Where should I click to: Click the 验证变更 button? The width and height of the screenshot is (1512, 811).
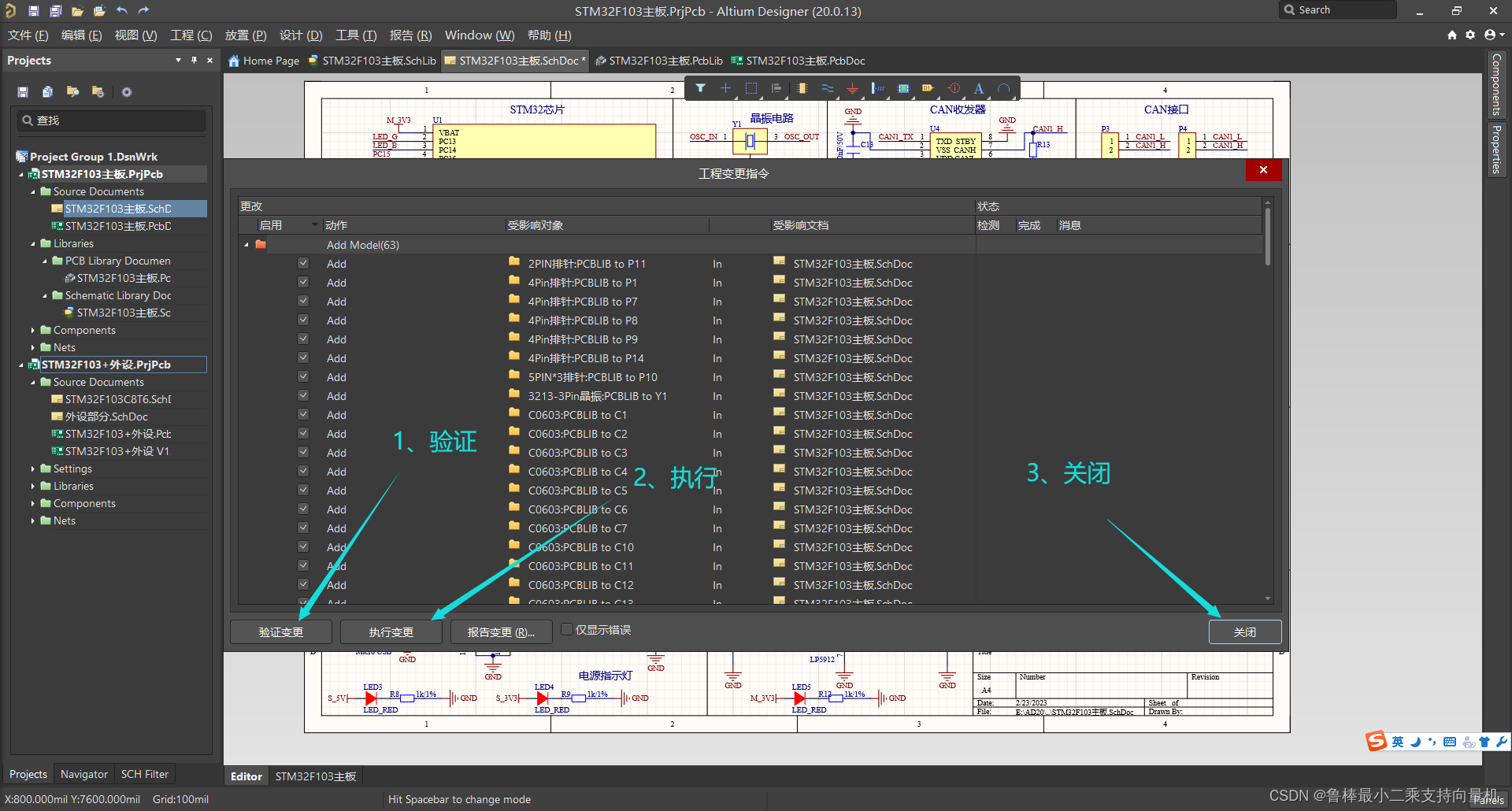(281, 632)
